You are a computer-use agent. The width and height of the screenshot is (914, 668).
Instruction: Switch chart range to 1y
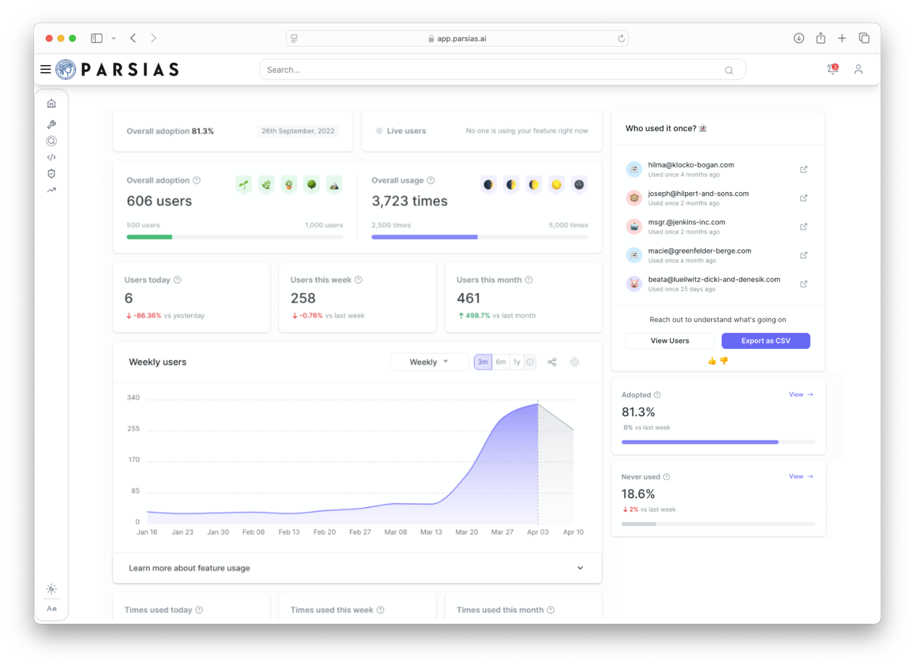(516, 362)
